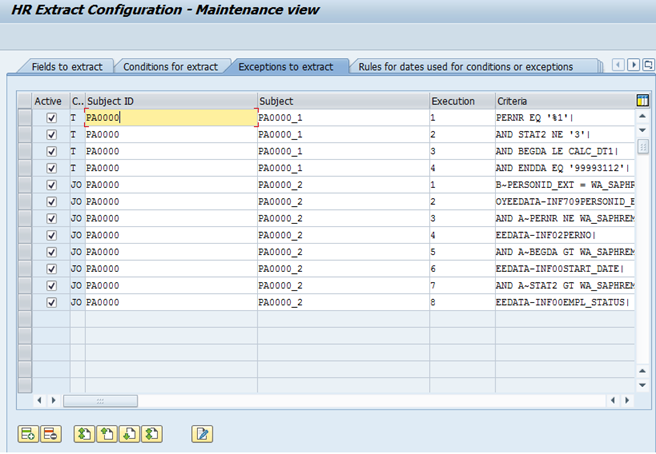This screenshot has width=656, height=454.
Task: Toggle Active checkbox for PA0000_2 execution 5
Action: pyautogui.click(x=51, y=252)
